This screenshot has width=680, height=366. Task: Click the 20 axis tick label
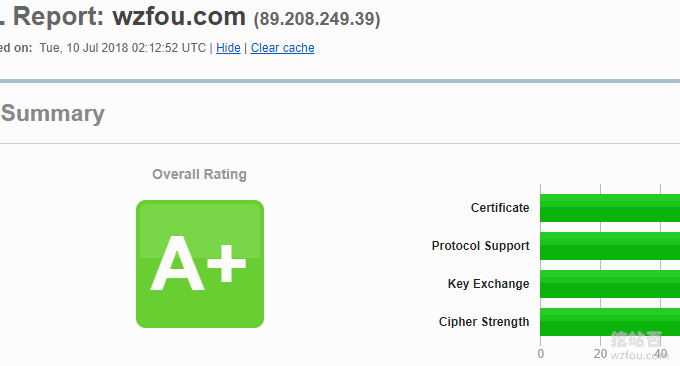[601, 354]
